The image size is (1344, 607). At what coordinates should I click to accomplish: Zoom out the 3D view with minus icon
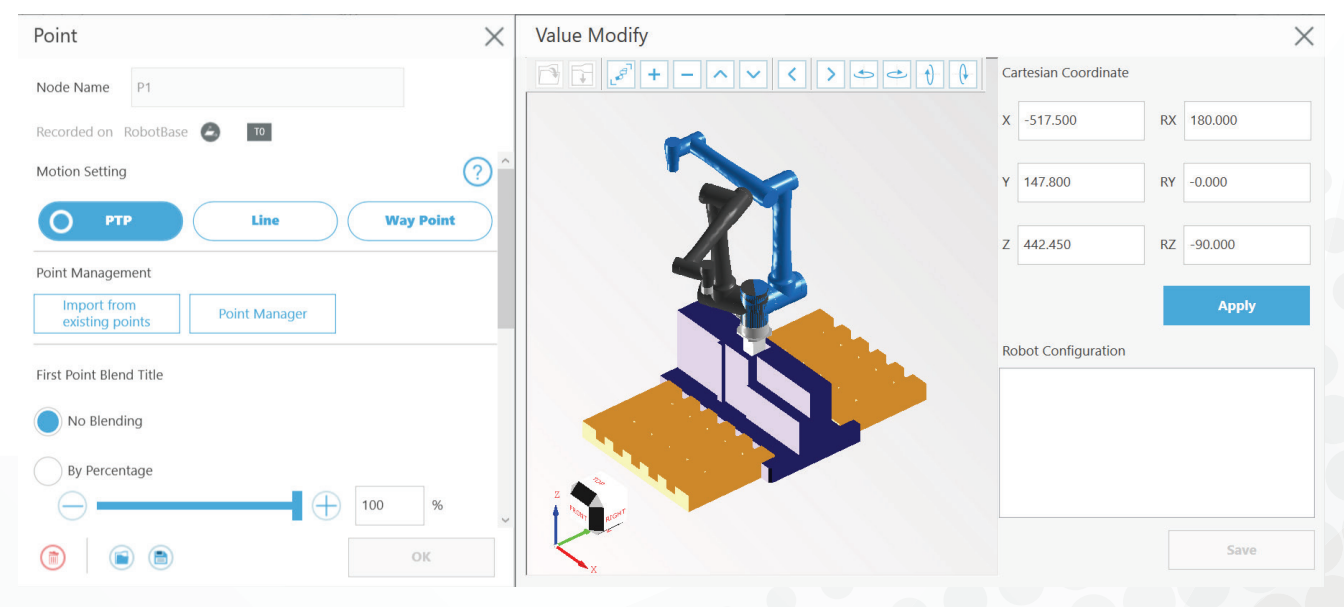(x=687, y=75)
